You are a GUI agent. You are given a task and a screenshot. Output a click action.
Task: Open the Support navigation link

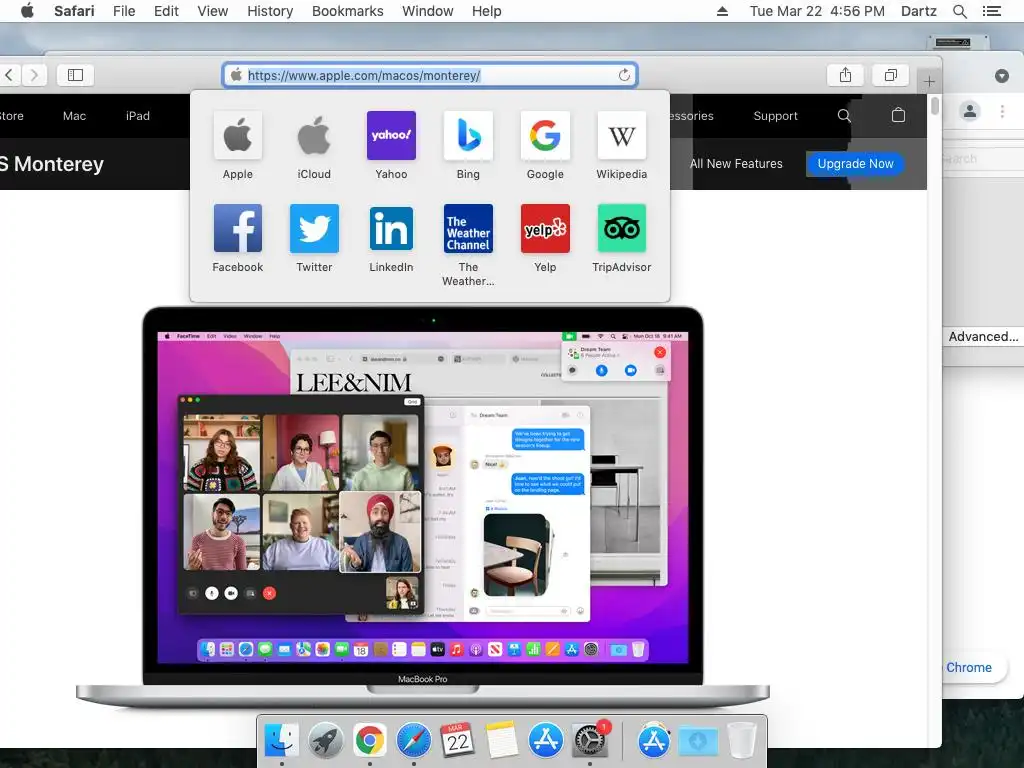click(775, 116)
